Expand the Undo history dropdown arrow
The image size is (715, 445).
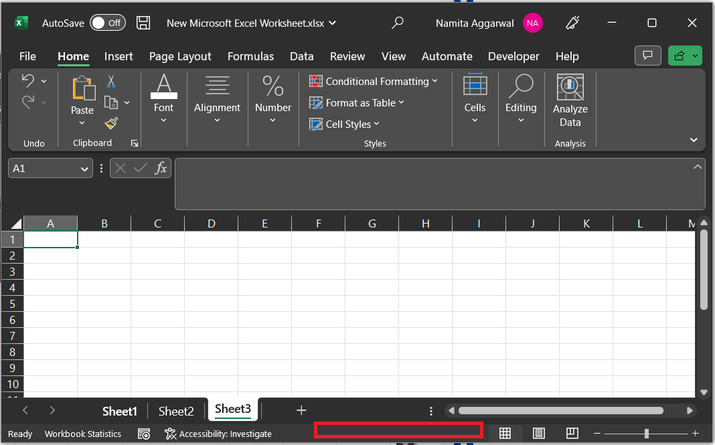(x=44, y=81)
